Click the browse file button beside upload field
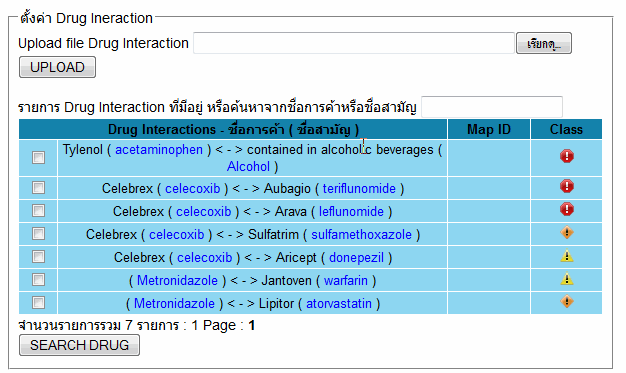The width and height of the screenshot is (626, 373). (544, 43)
